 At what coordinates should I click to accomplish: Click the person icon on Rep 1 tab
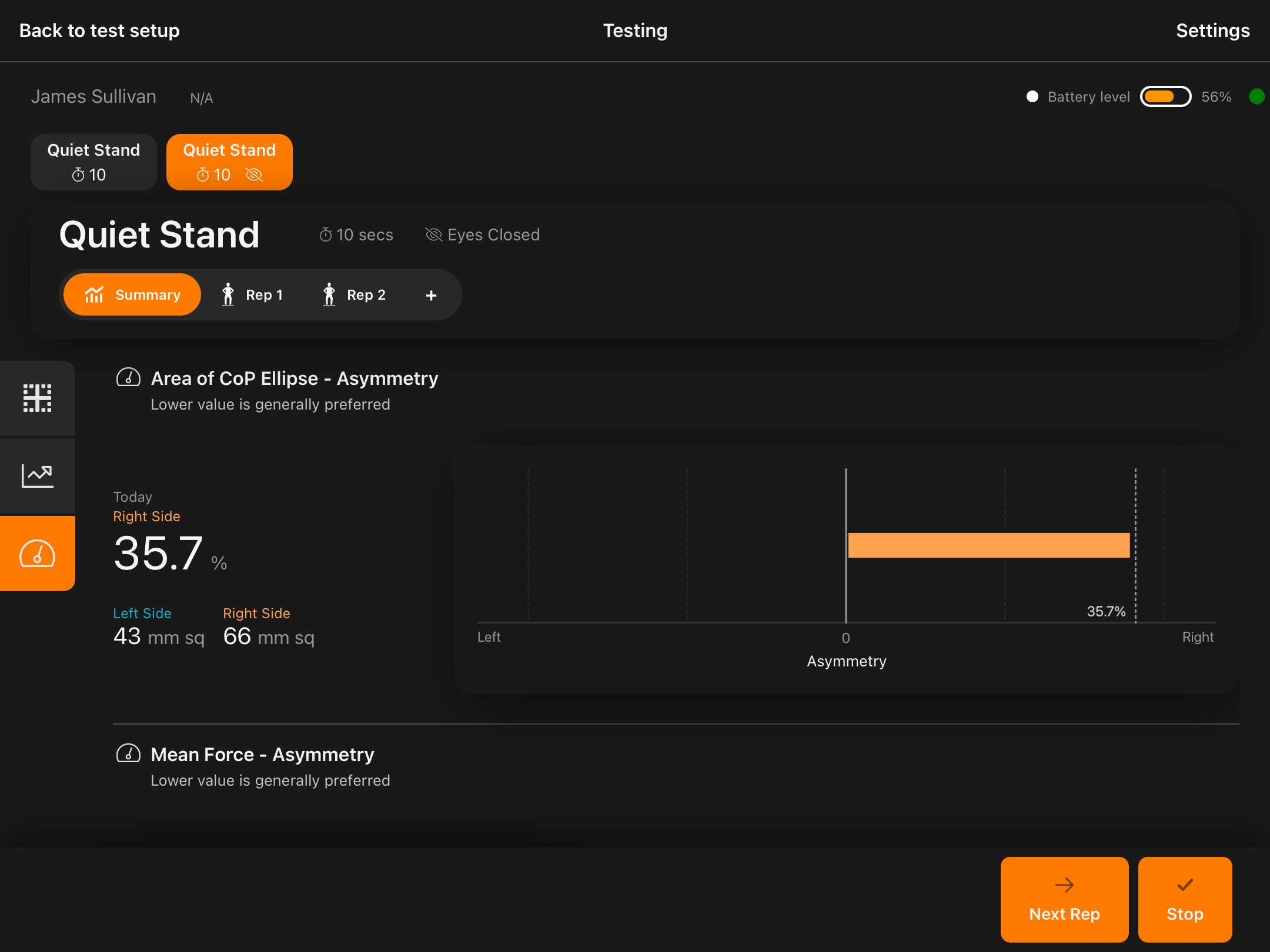tap(228, 294)
